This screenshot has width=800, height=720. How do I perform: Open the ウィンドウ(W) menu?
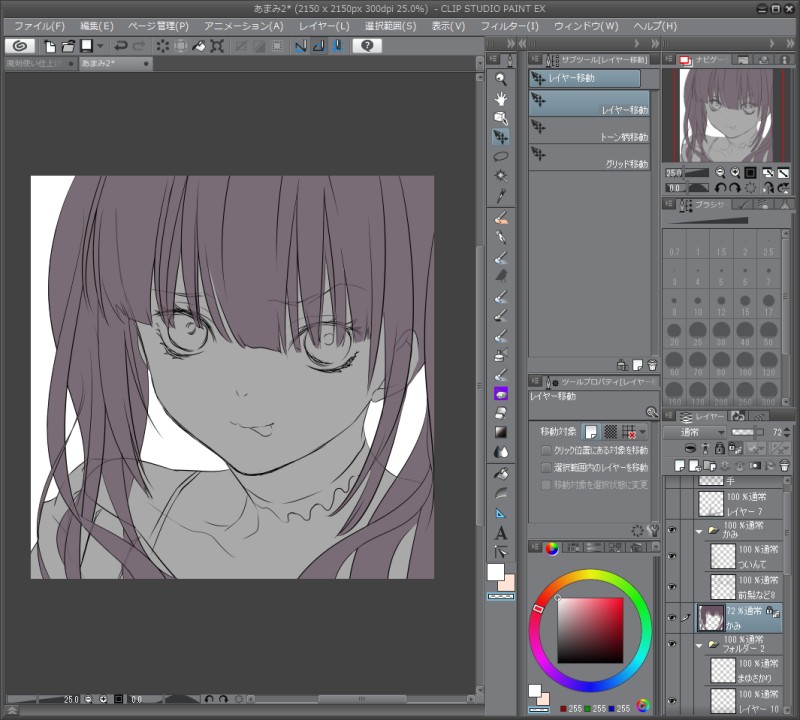pos(586,26)
